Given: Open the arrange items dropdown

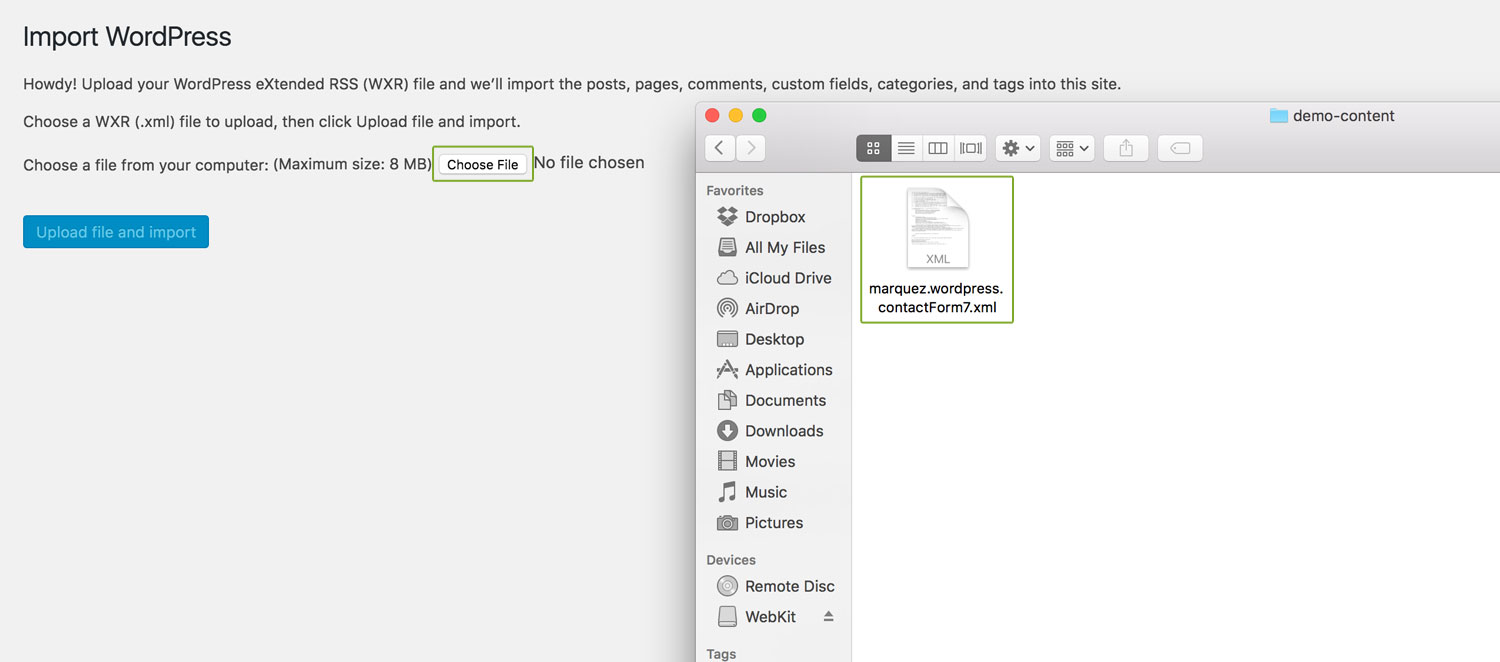Looking at the screenshot, I should (x=1072, y=148).
